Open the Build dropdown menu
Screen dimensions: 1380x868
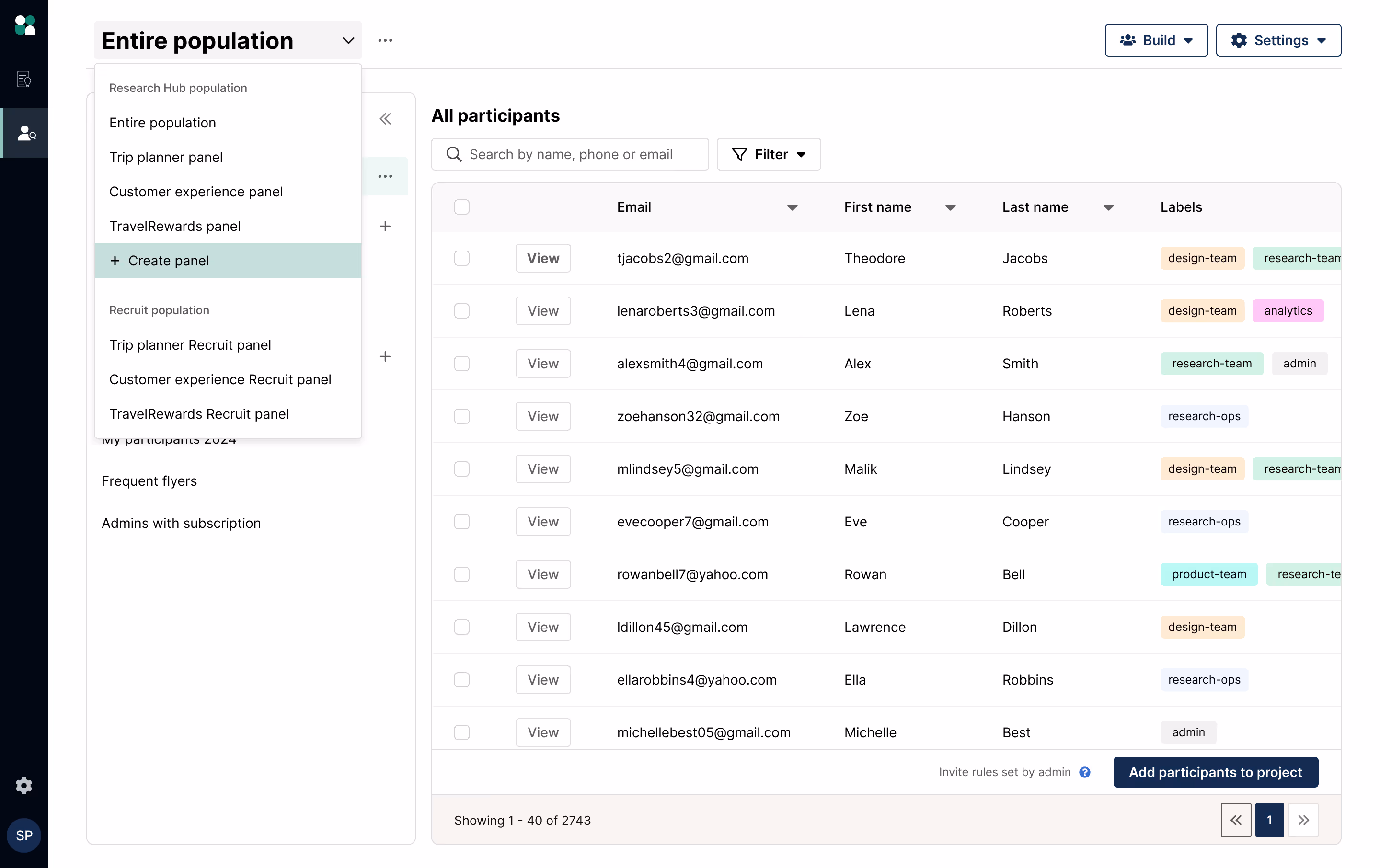click(1156, 40)
